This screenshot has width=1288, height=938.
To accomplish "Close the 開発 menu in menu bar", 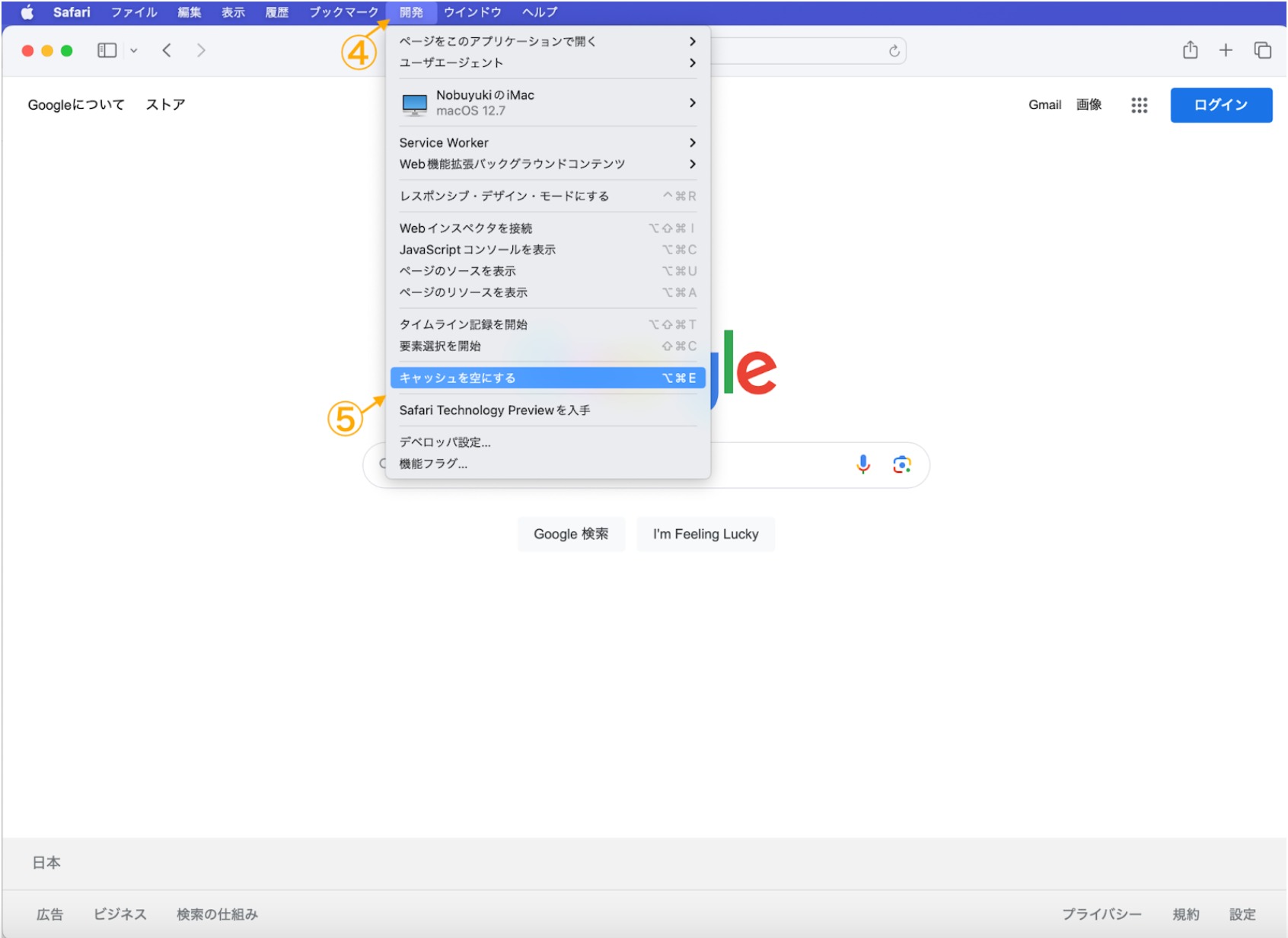I will [x=411, y=12].
